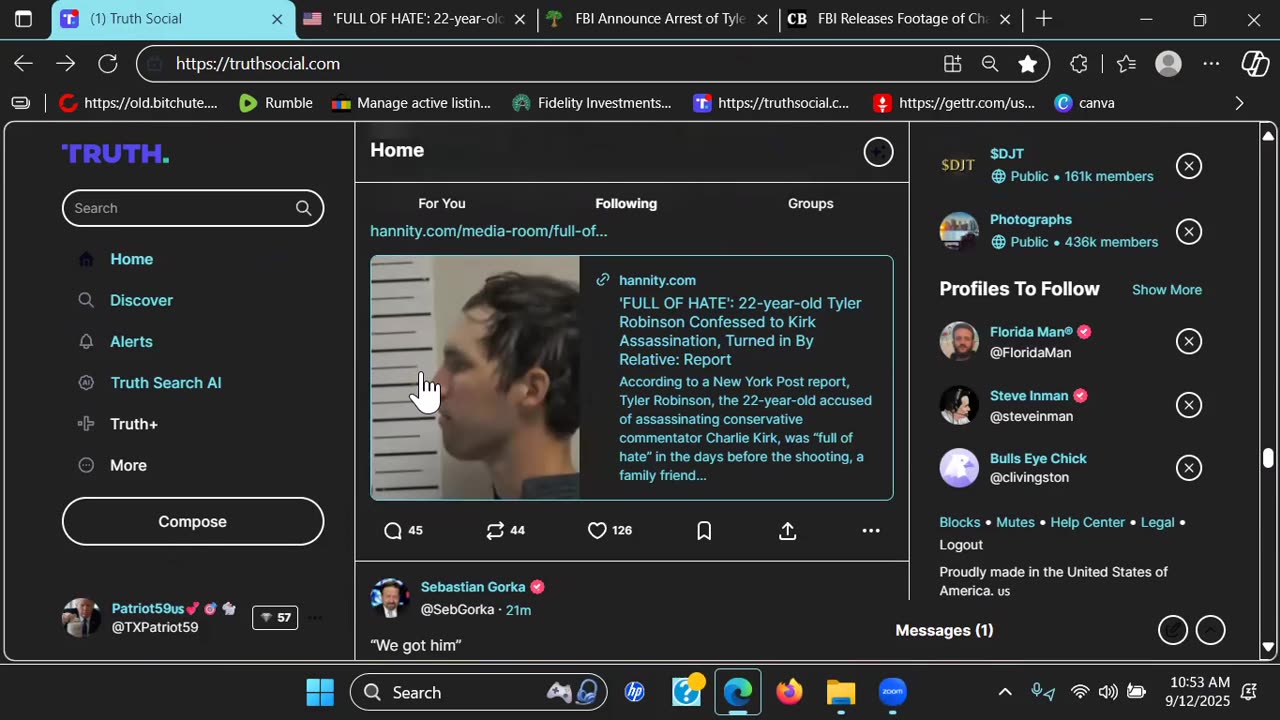
Task: Click the Compose button
Action: (x=193, y=521)
